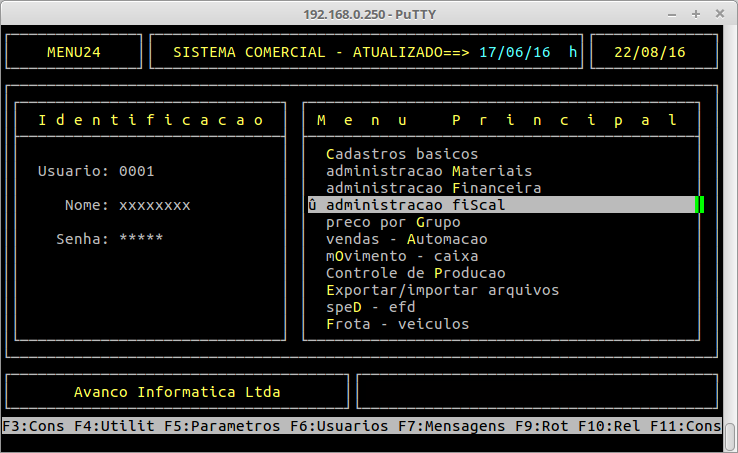
Task: Click F6:Usuarios function key label
Action: [339, 426]
